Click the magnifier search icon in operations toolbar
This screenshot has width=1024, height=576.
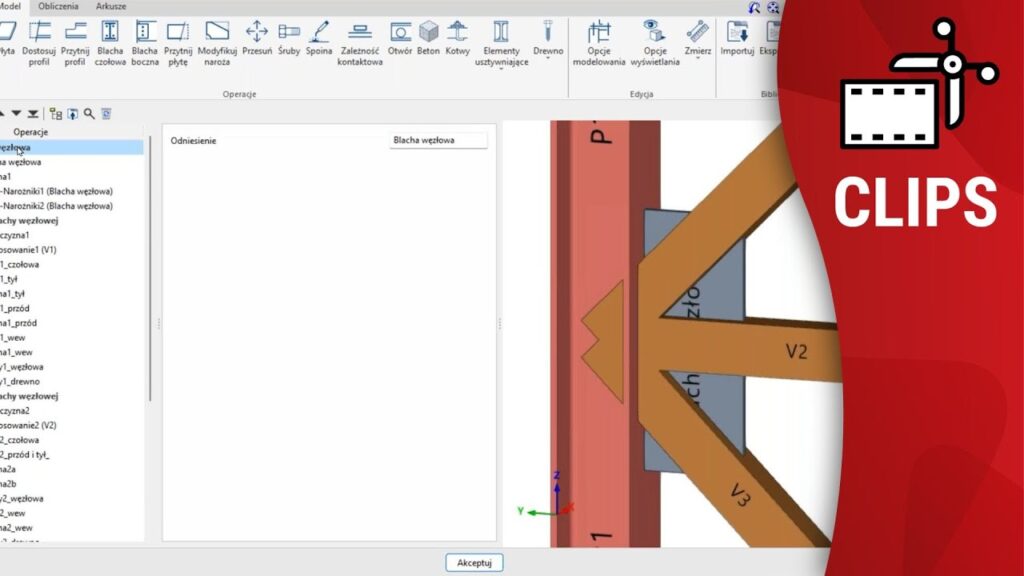click(x=89, y=114)
